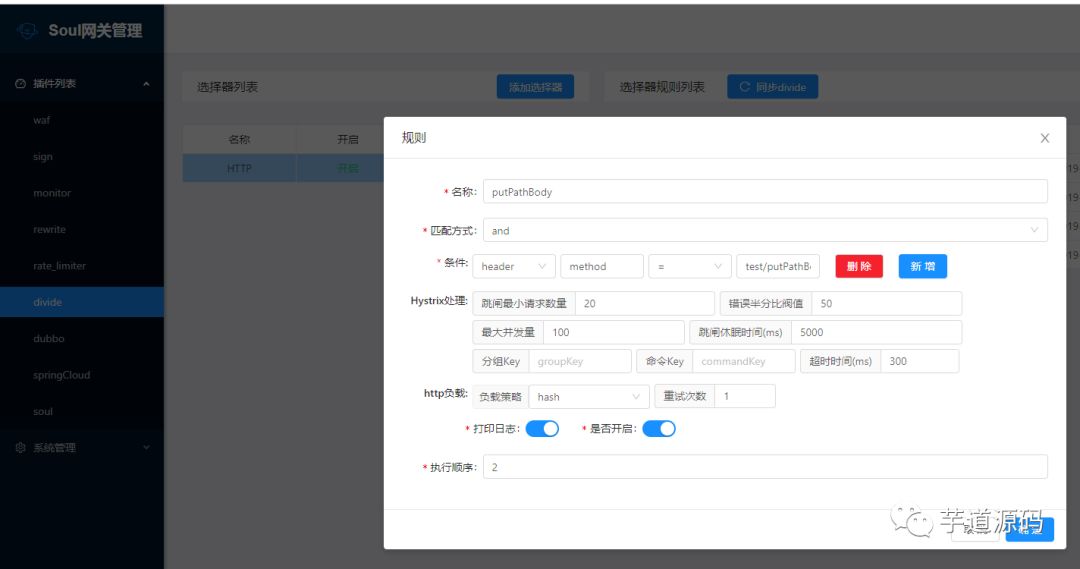This screenshot has height=569, width=1080.
Task: Click the 开启 column header
Action: 347,139
